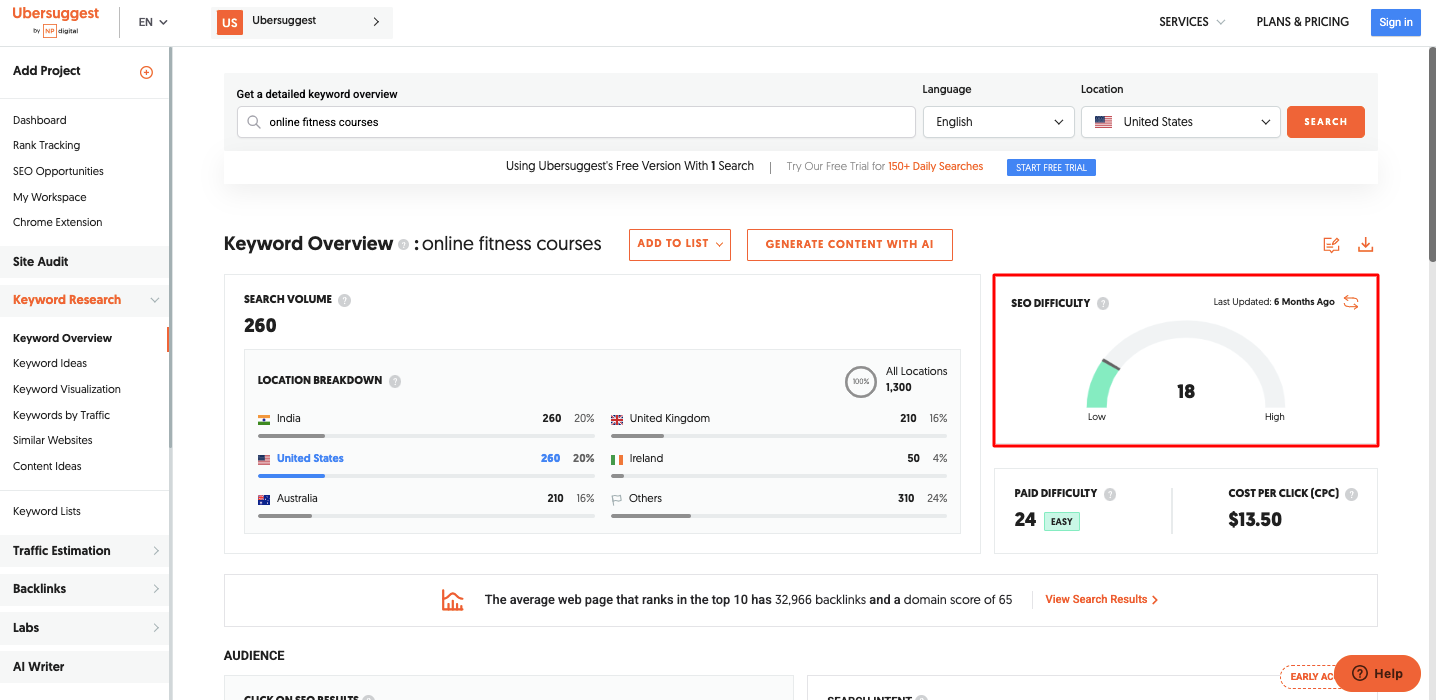Click the Cost Per Click info icon
The image size is (1436, 700).
[1352, 494]
